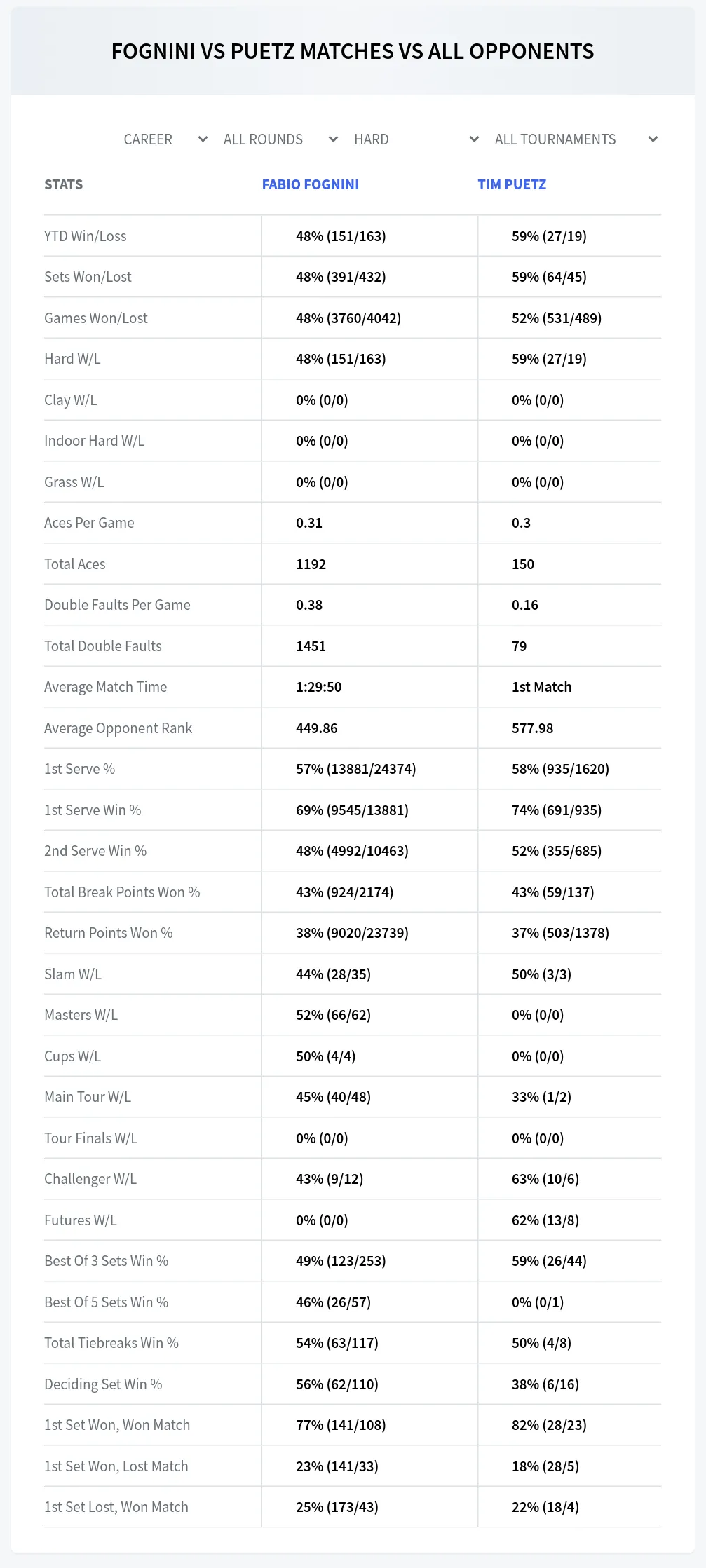Viewport: 706px width, 1568px height.
Task: Open the HARD surface dropdown
Action: point(416,139)
